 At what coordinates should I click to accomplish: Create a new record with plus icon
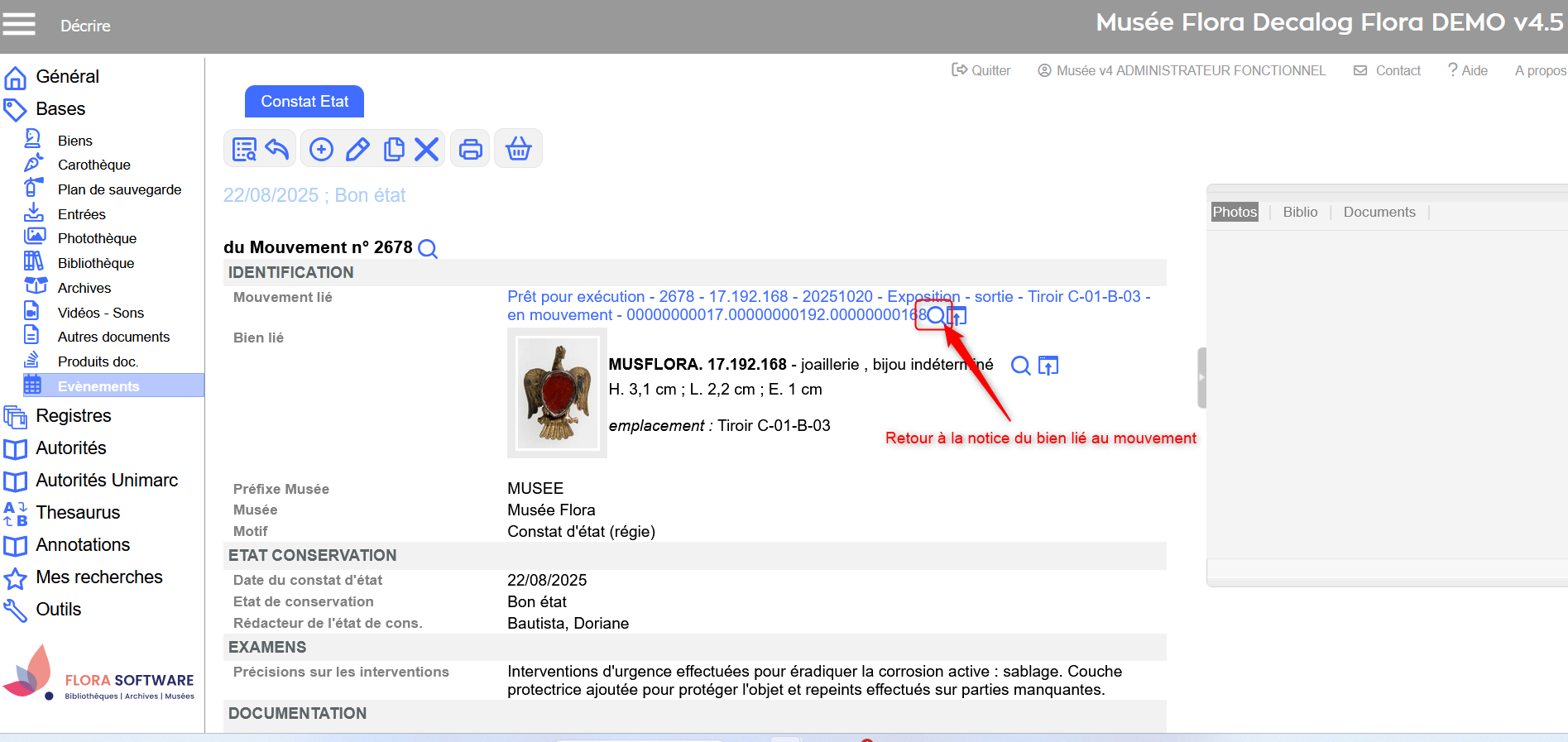tap(321, 149)
